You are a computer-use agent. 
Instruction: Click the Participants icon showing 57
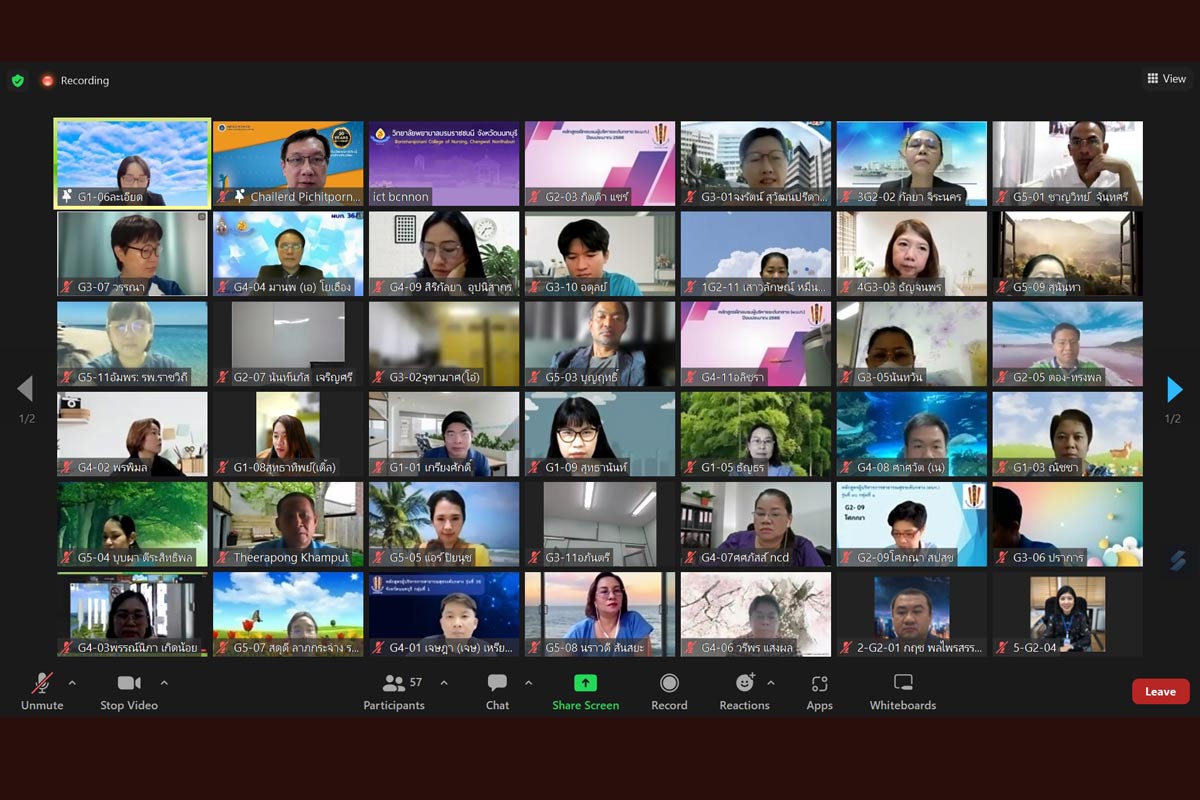point(394,684)
